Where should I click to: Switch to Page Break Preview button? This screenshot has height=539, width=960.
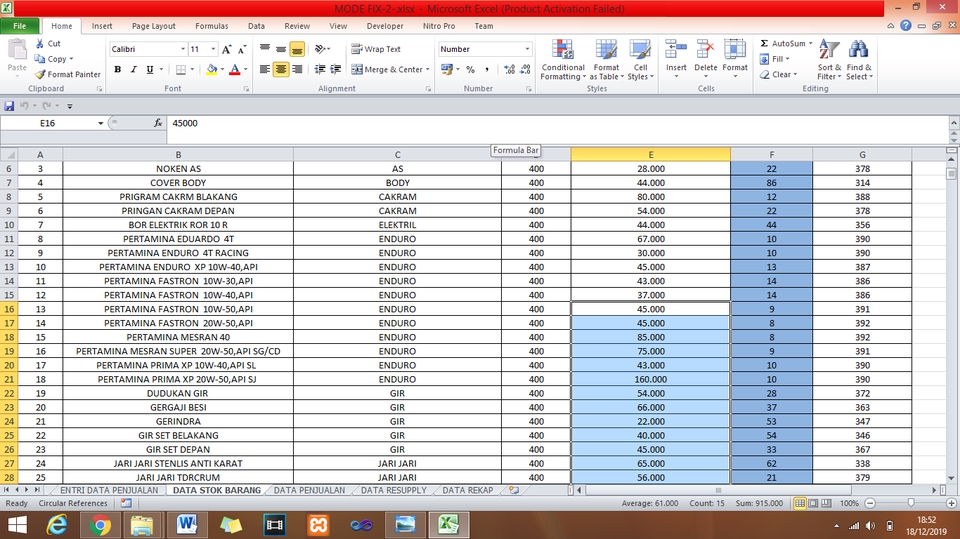click(x=827, y=503)
